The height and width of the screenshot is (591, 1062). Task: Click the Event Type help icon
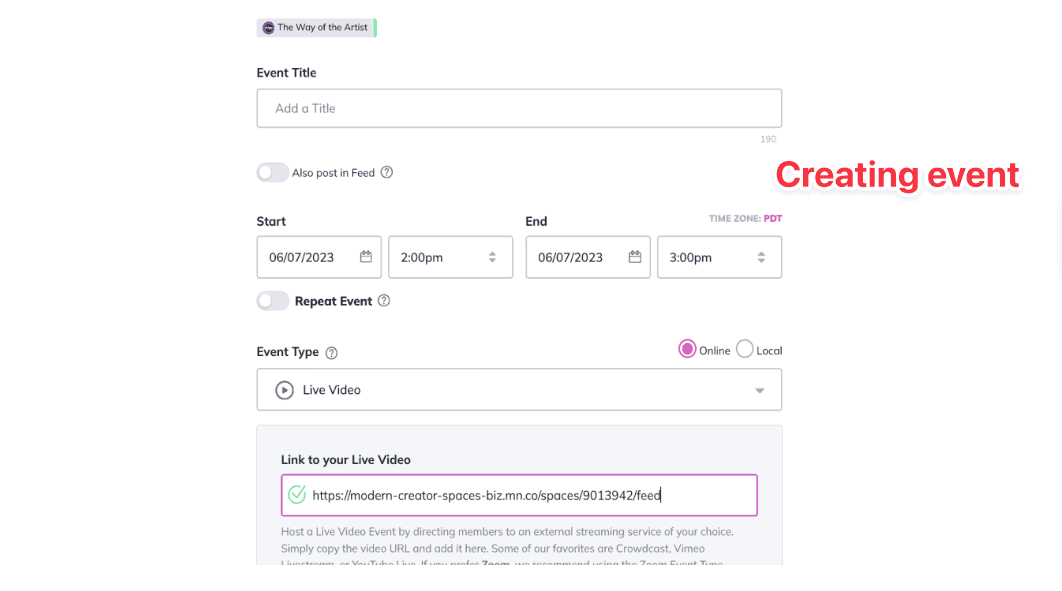coord(331,353)
